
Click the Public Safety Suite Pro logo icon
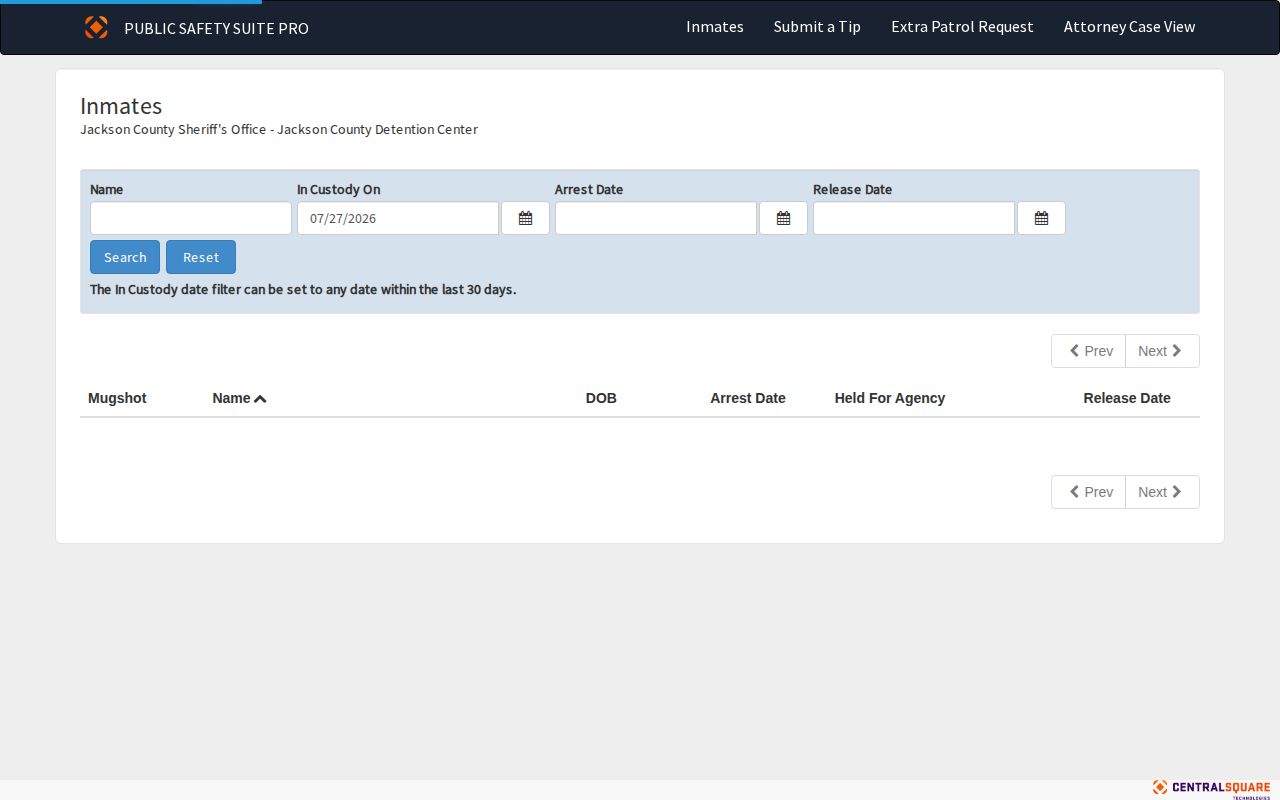[96, 27]
